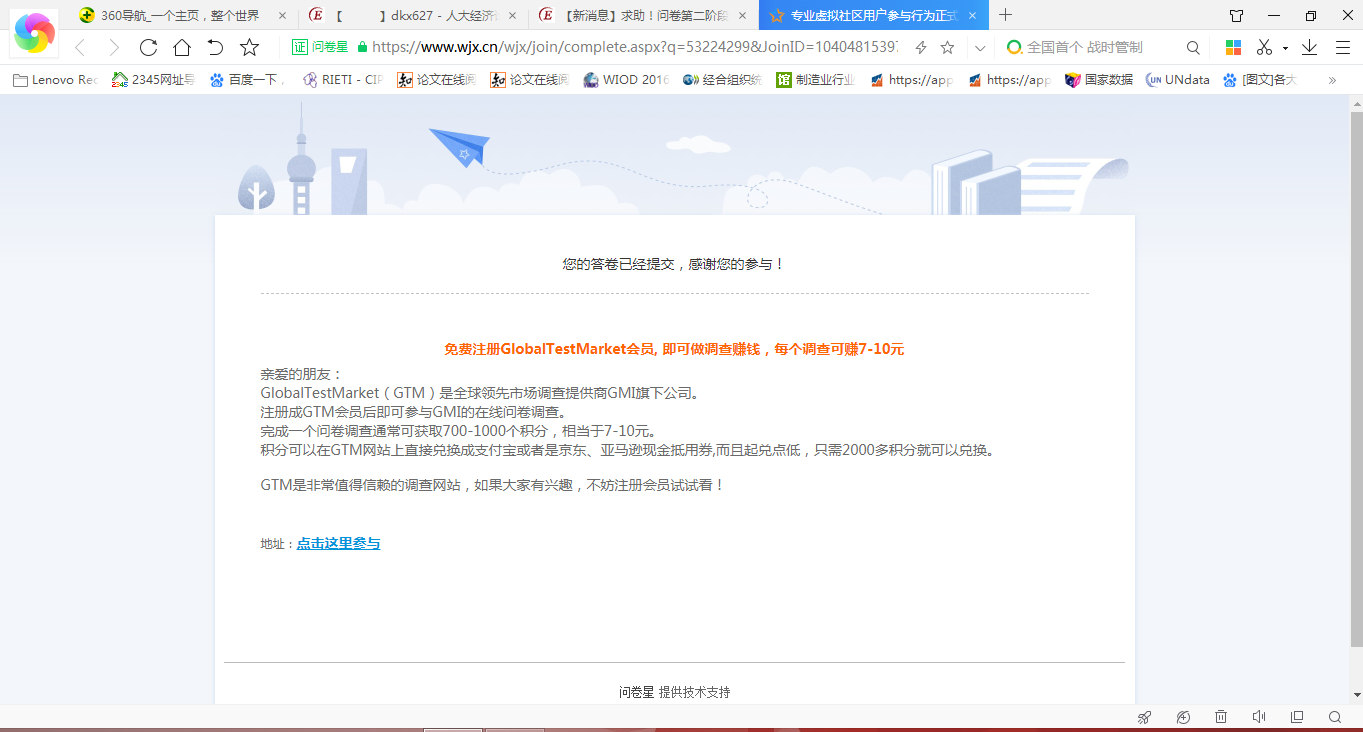Screen dimensions: 1363x732
Task: Close the 专业虚拟社区用户参与行为 tab
Action: (972, 15)
